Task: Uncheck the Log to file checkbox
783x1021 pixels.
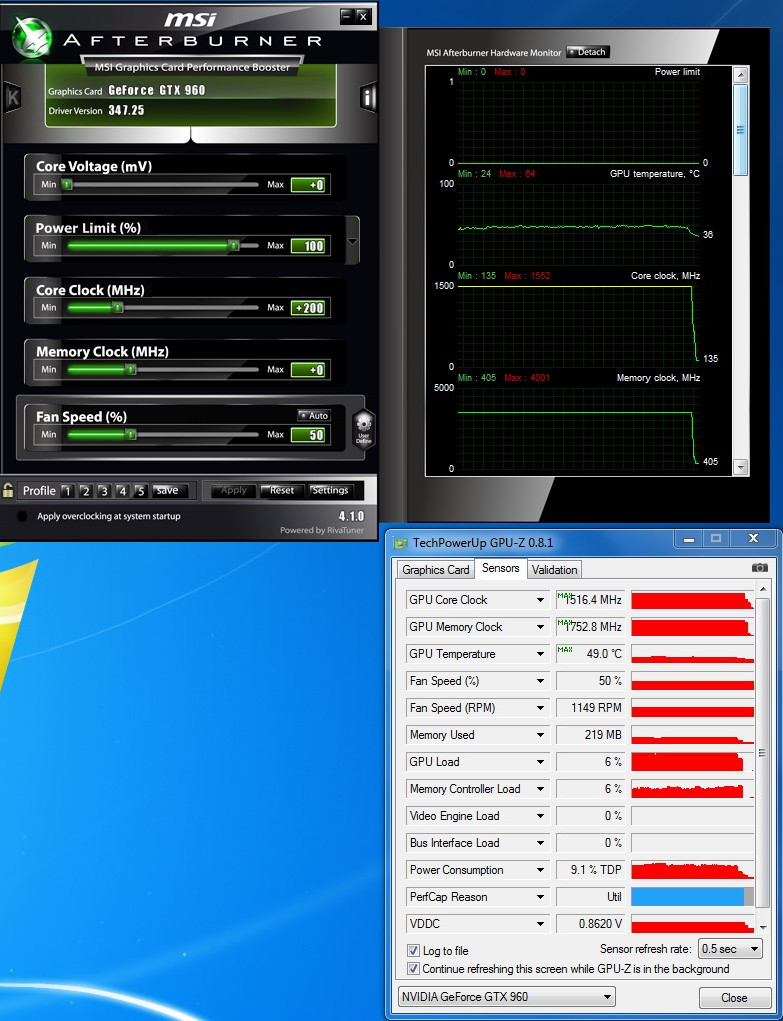Action: tap(414, 950)
